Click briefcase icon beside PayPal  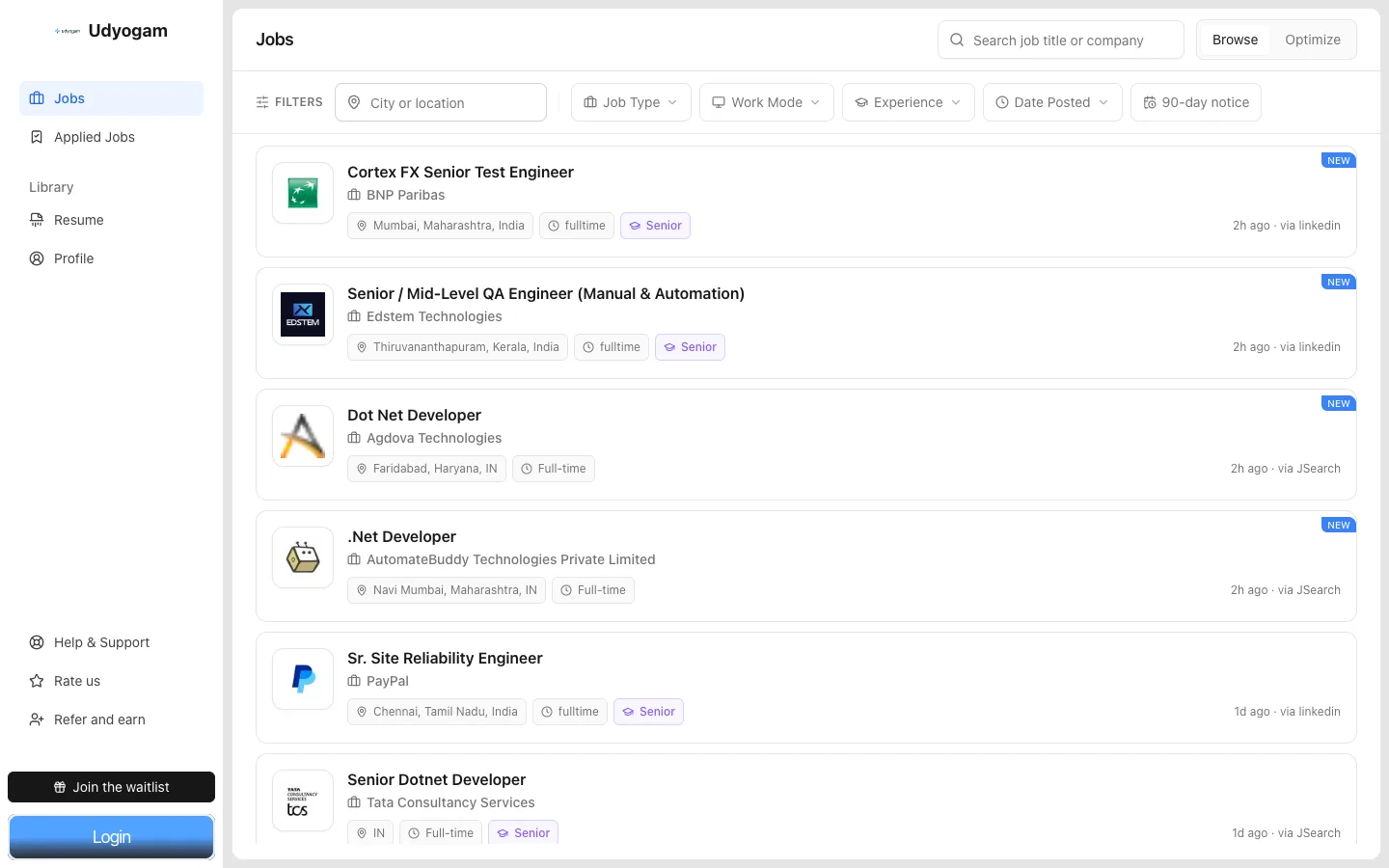point(354,681)
